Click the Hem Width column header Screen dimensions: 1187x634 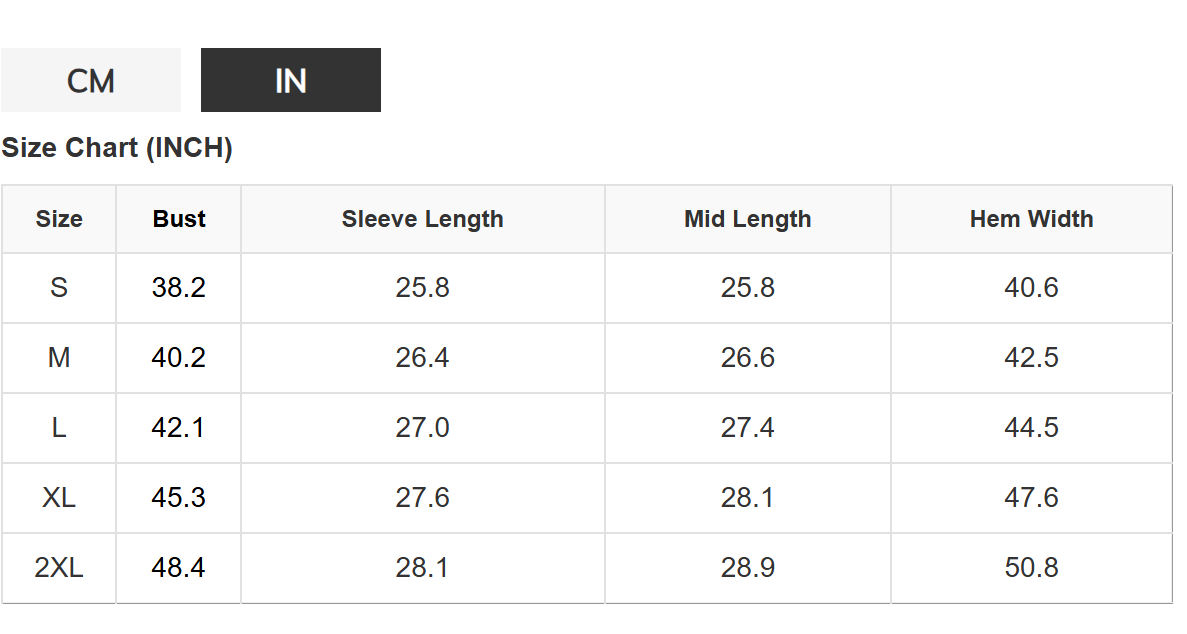(1032, 219)
